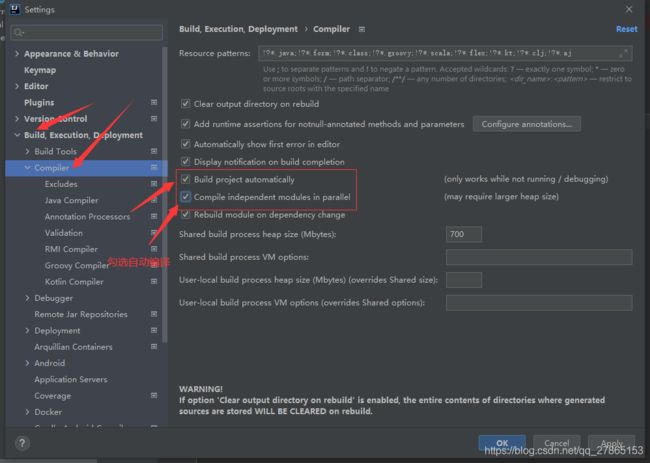Collapse the Build, Execution, Deployment section
Image resolution: width=650 pixels, height=463 pixels.
pos(17,135)
